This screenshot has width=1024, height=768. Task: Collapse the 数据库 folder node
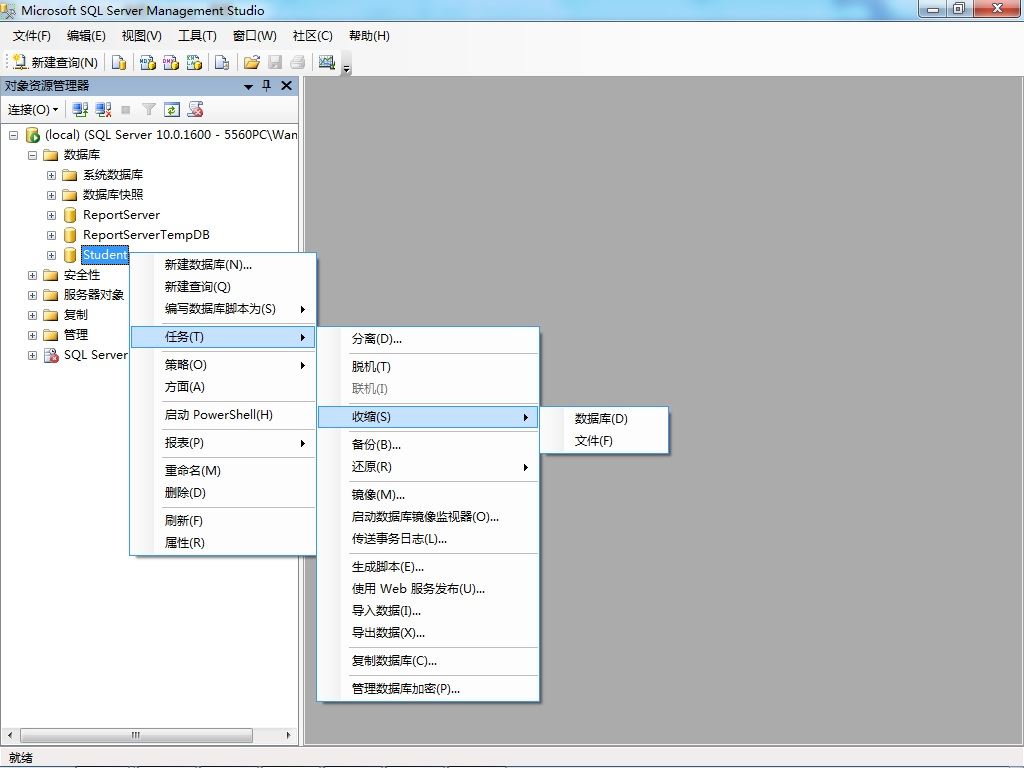click(32, 155)
